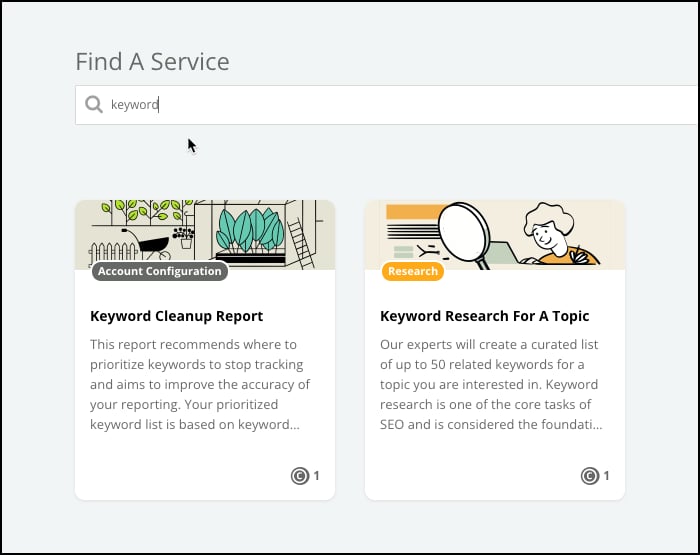This screenshot has height=555, width=700.
Task: Open the Keyword Cleanup Report card title
Action: click(x=176, y=316)
